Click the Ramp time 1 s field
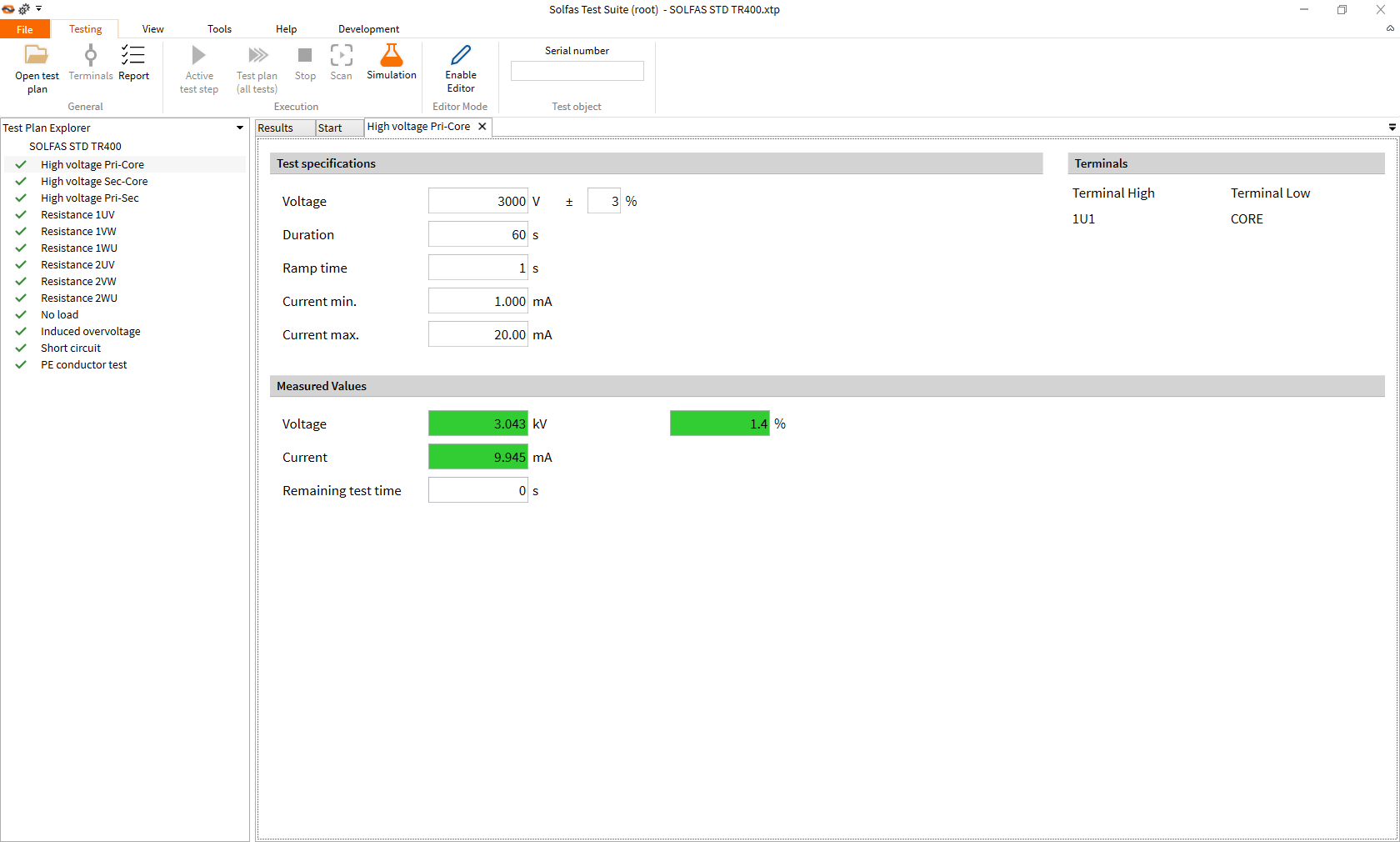This screenshot has height=842, width=1400. 478,268
